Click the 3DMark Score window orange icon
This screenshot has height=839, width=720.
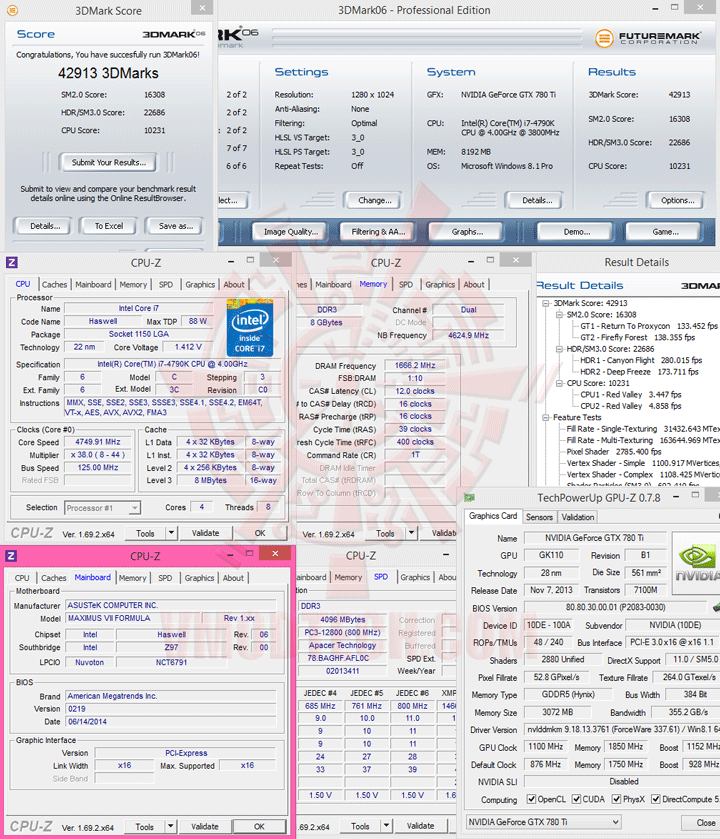click(x=12, y=10)
